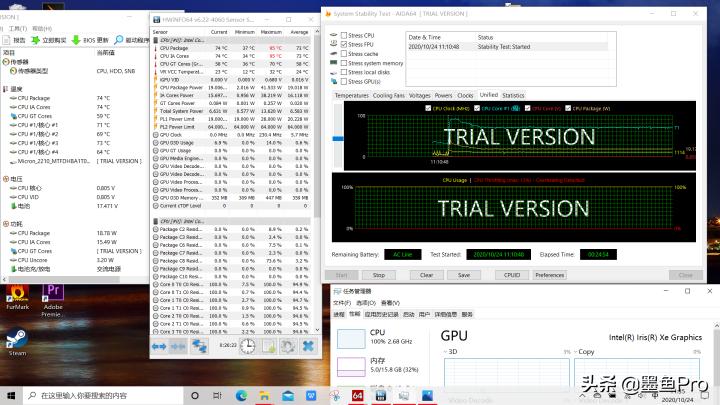This screenshot has width=720, height=405.
Task: Click the AIDA64 icon in taskbar
Action: [356, 396]
